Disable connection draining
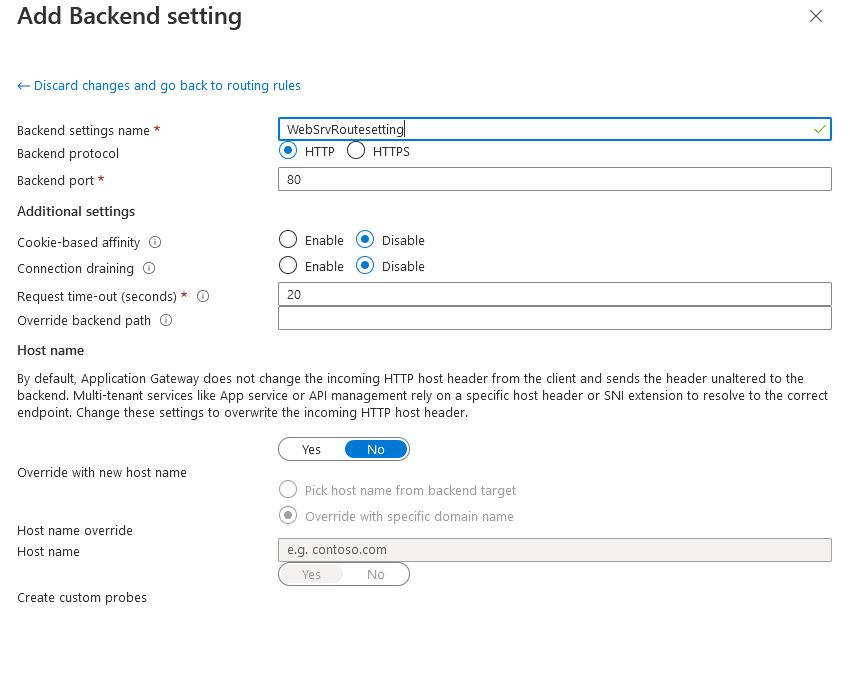Image resolution: width=850 pixels, height=675 pixels. coord(365,266)
